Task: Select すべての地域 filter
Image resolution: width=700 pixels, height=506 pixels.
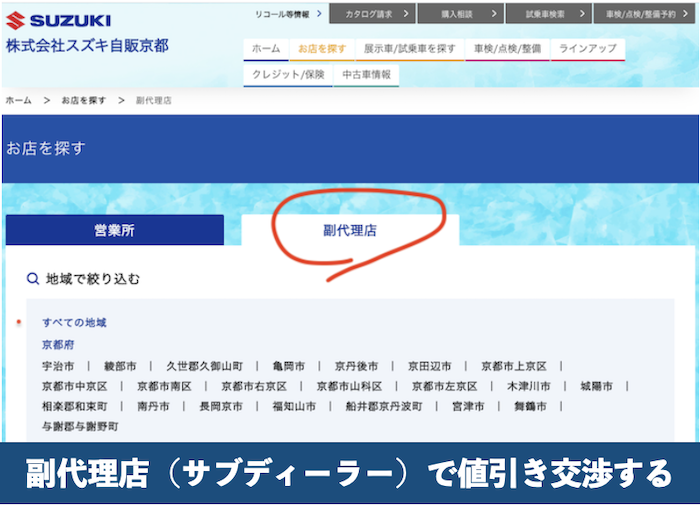Action: point(74,322)
